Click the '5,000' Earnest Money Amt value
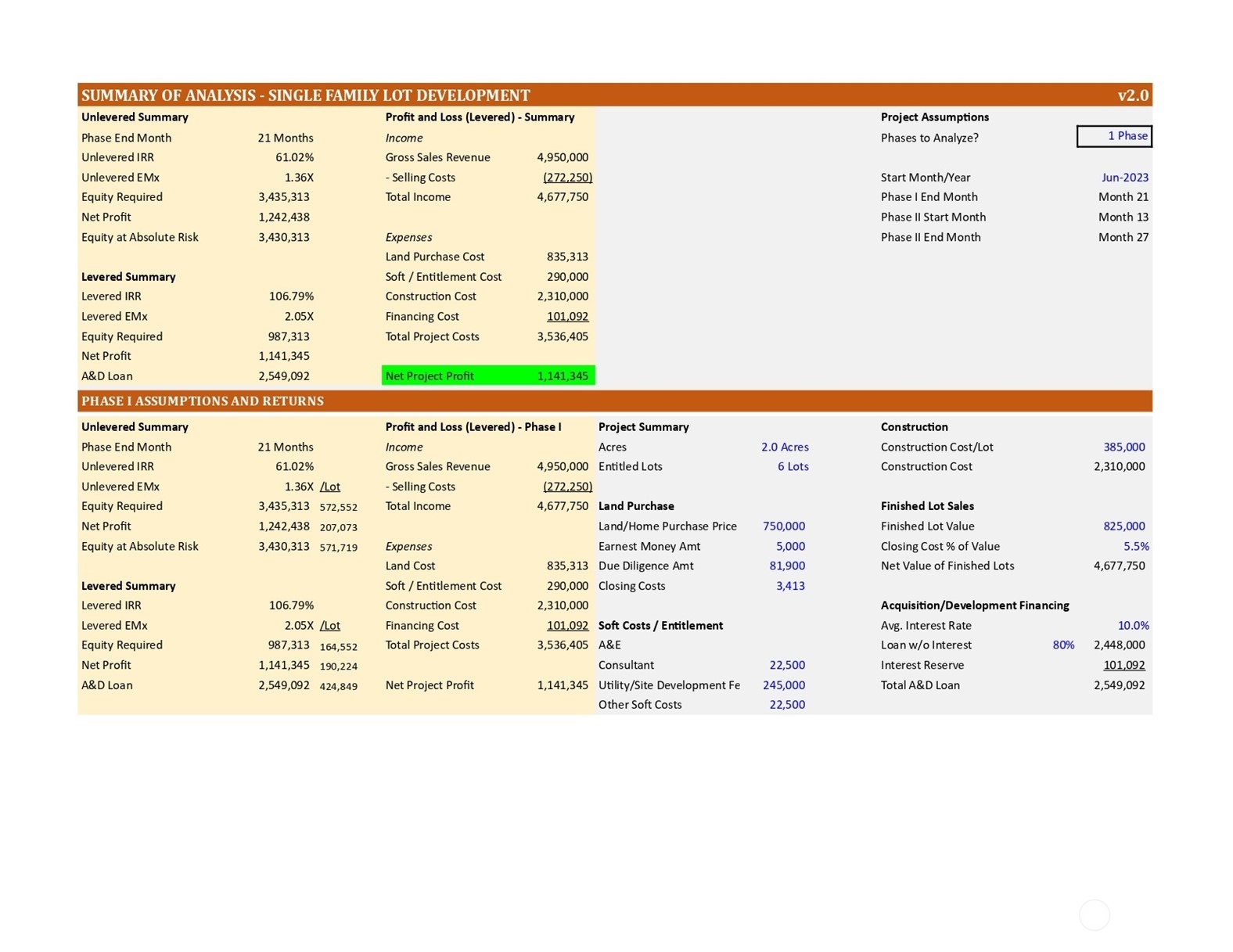 click(790, 547)
